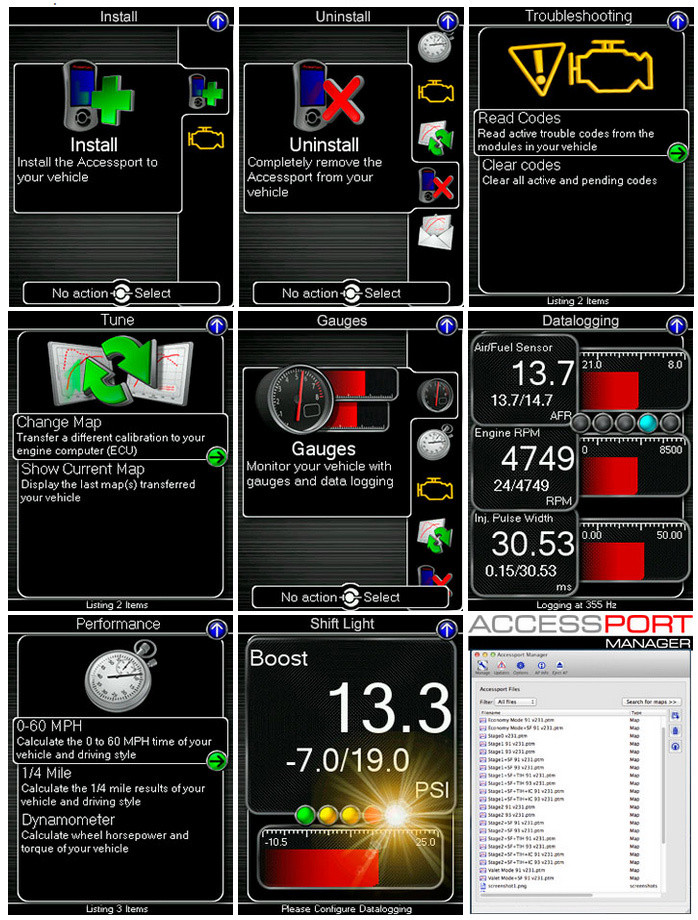698x920 pixels.
Task: Click the blue up arrow on Performance screen
Action: point(217,629)
